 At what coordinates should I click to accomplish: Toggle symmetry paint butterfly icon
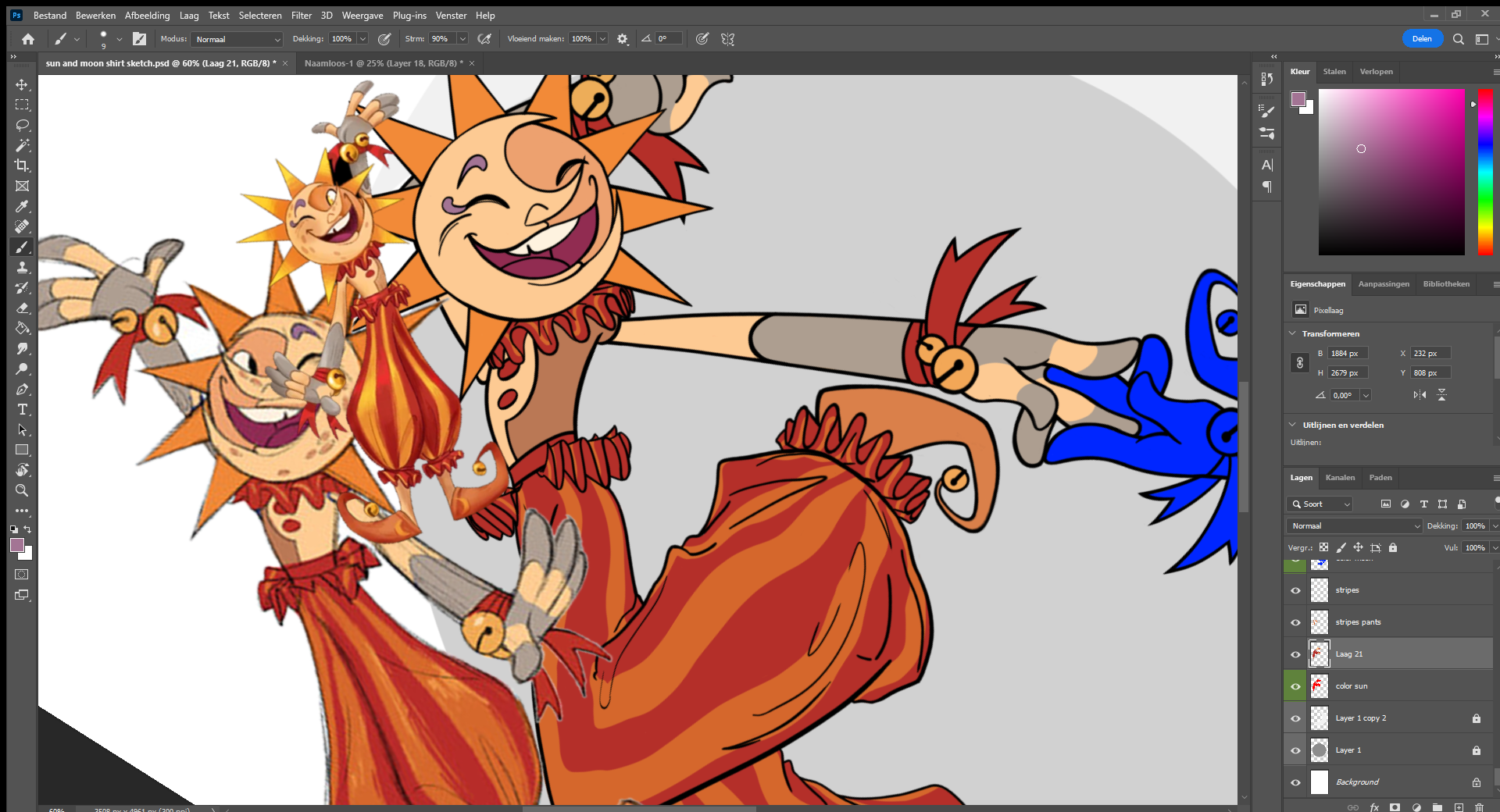tap(727, 39)
